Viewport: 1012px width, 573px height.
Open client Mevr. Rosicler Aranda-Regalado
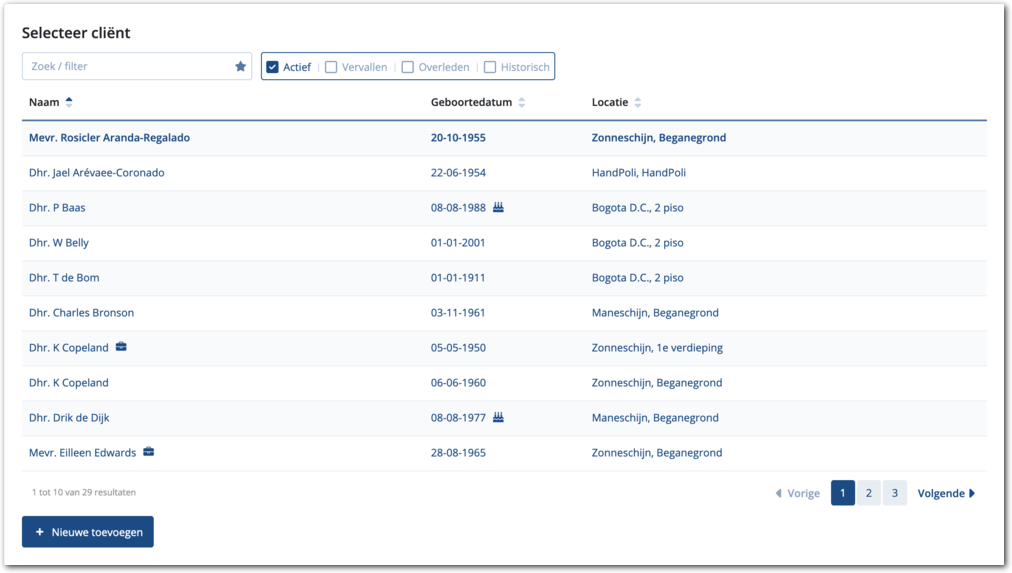[x=109, y=138]
